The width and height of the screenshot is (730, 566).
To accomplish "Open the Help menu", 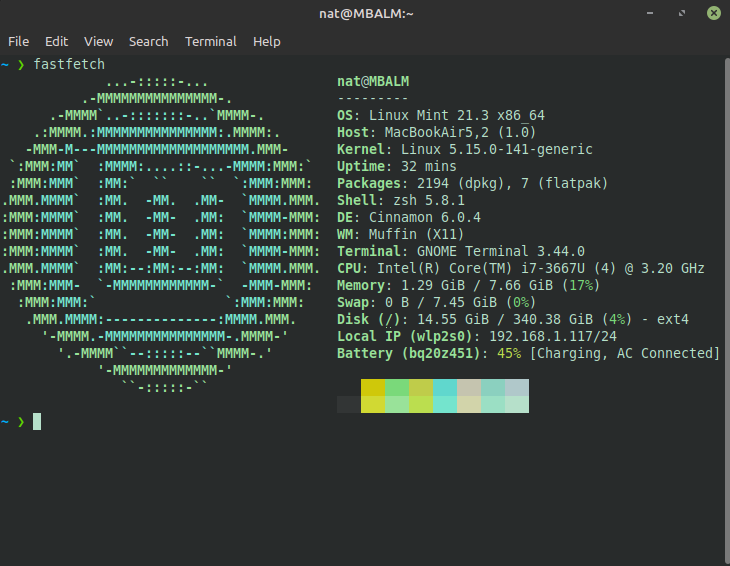I will [x=267, y=41].
